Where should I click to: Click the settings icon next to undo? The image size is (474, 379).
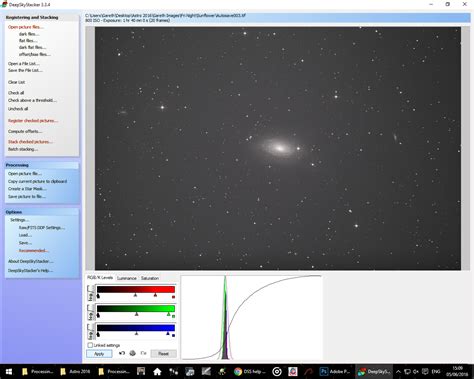coord(132,353)
